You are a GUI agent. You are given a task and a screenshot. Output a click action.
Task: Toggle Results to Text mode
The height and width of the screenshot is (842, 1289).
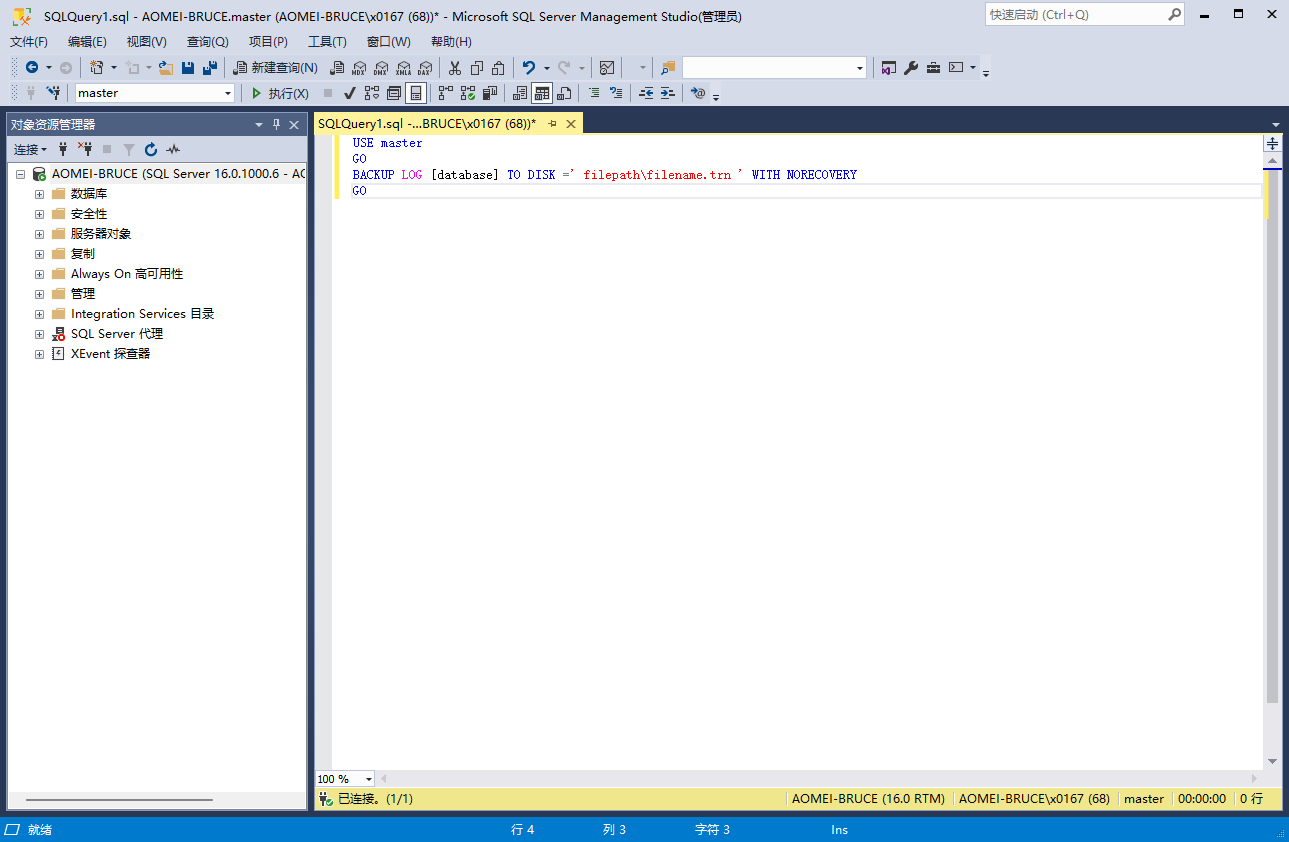click(x=520, y=93)
